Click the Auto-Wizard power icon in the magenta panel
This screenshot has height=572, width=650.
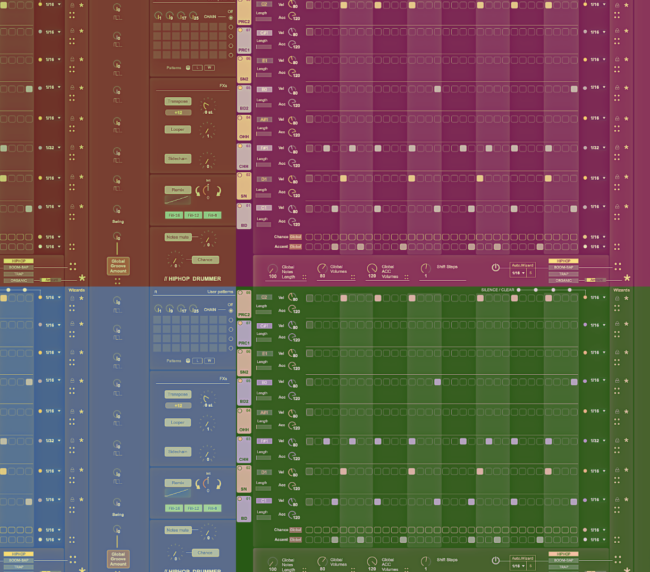point(495,268)
